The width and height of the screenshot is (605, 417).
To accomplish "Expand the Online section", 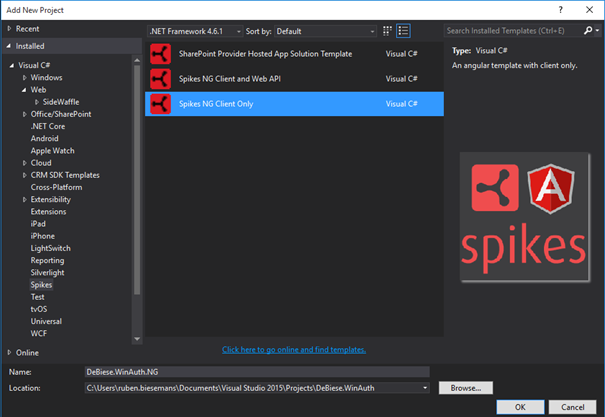I will (x=9, y=353).
